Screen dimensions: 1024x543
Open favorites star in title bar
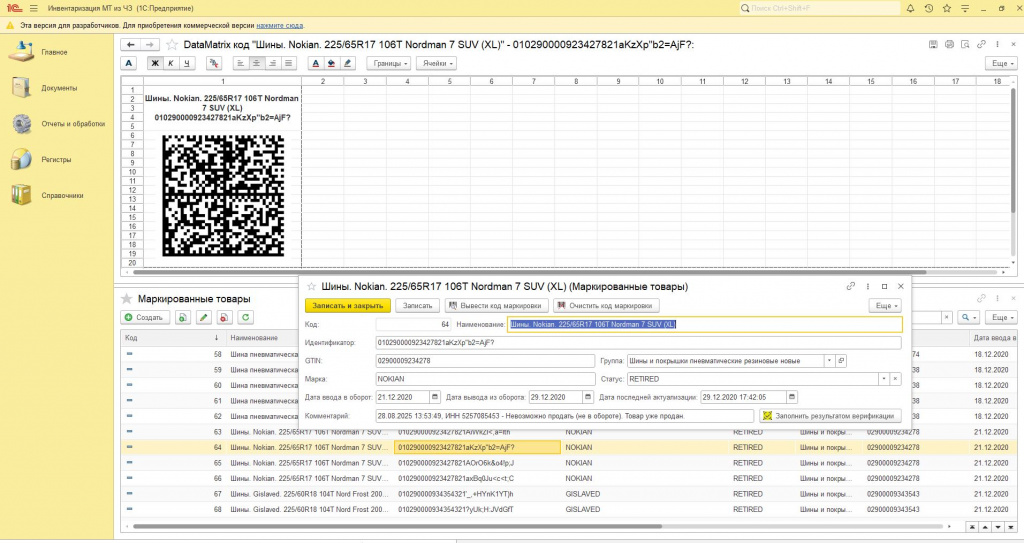pos(947,8)
